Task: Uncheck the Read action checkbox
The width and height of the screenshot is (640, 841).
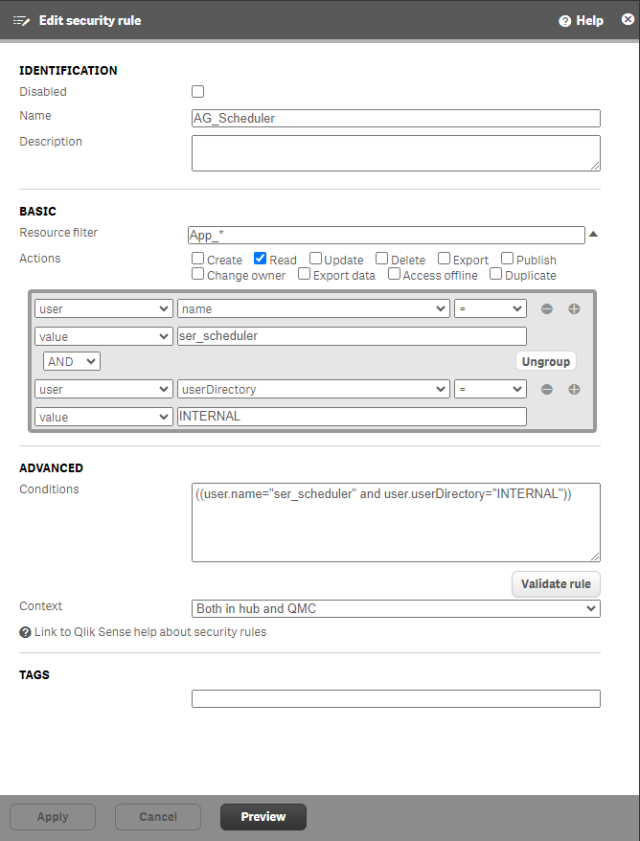Action: (260, 259)
